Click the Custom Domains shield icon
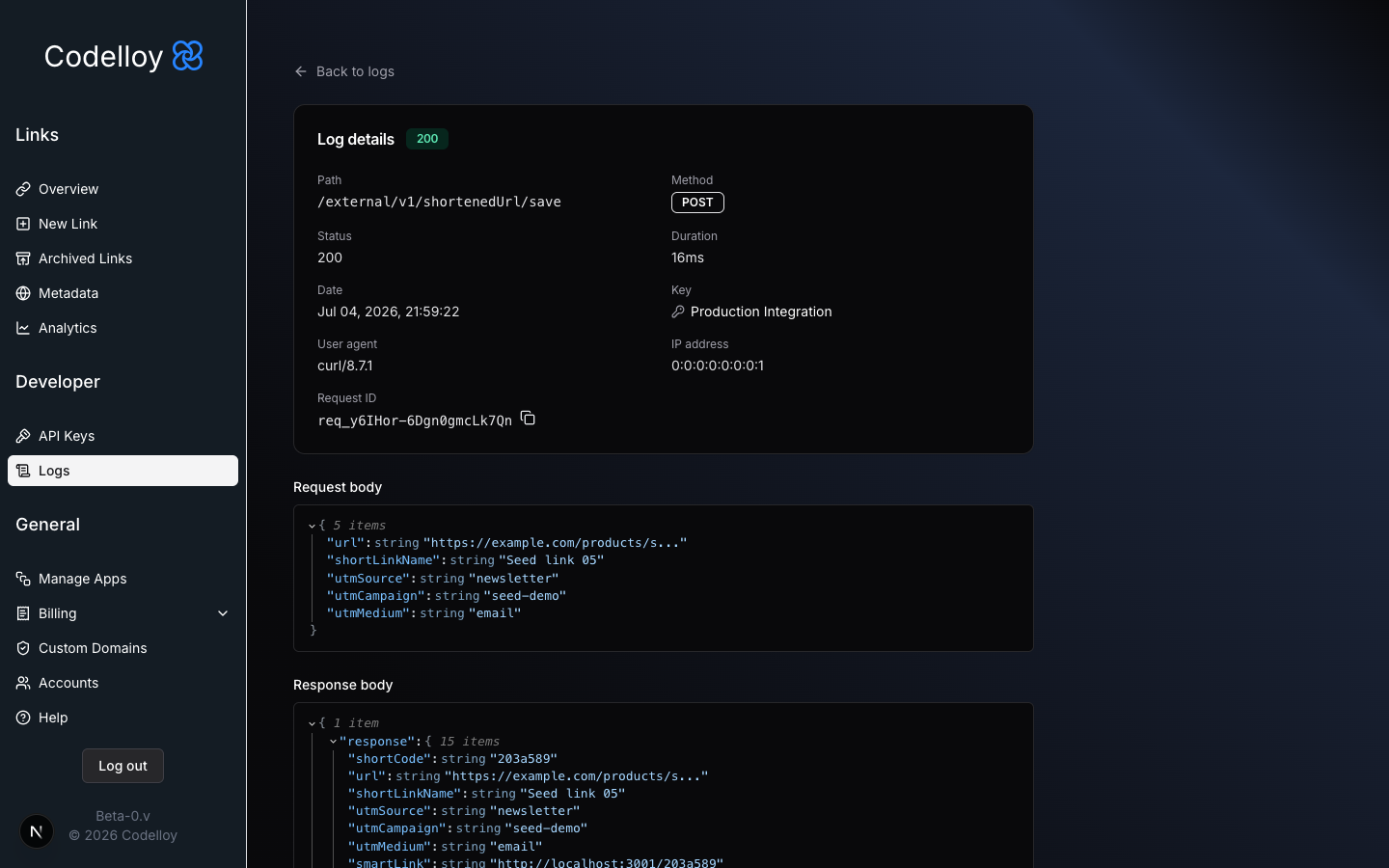Image resolution: width=1389 pixels, height=868 pixels. click(23, 648)
